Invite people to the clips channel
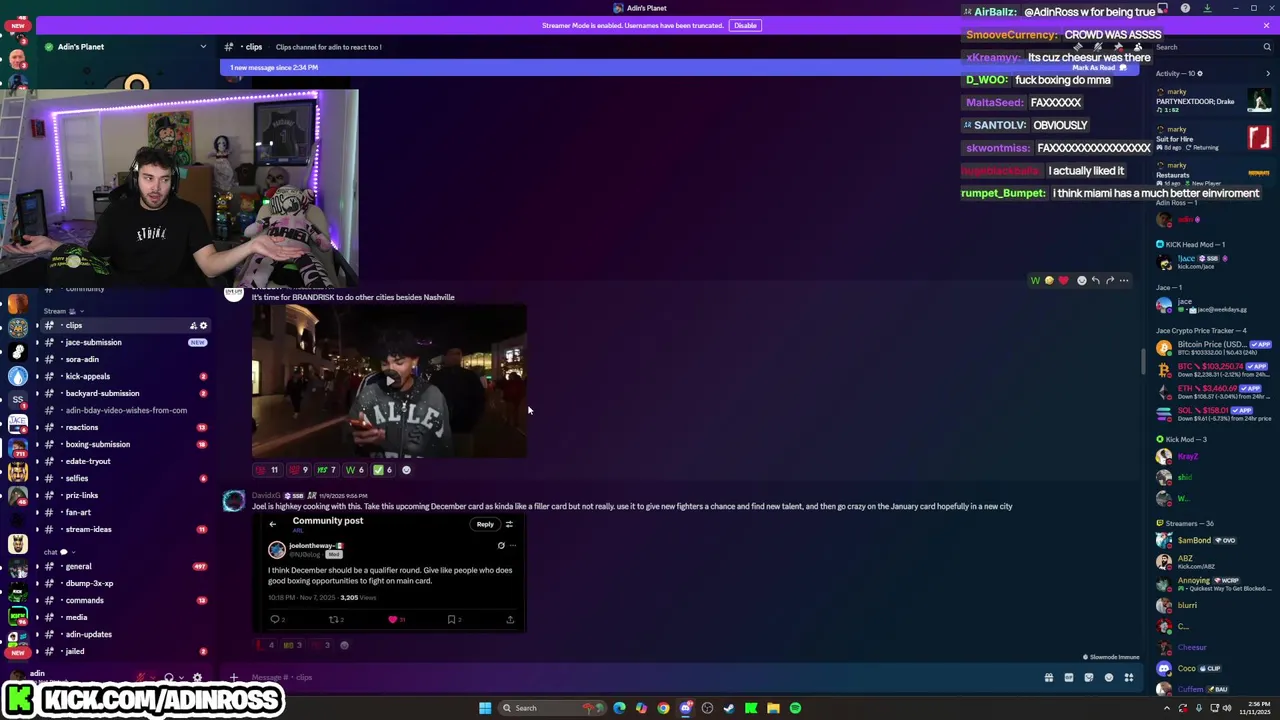The width and height of the screenshot is (1280, 720). (193, 325)
